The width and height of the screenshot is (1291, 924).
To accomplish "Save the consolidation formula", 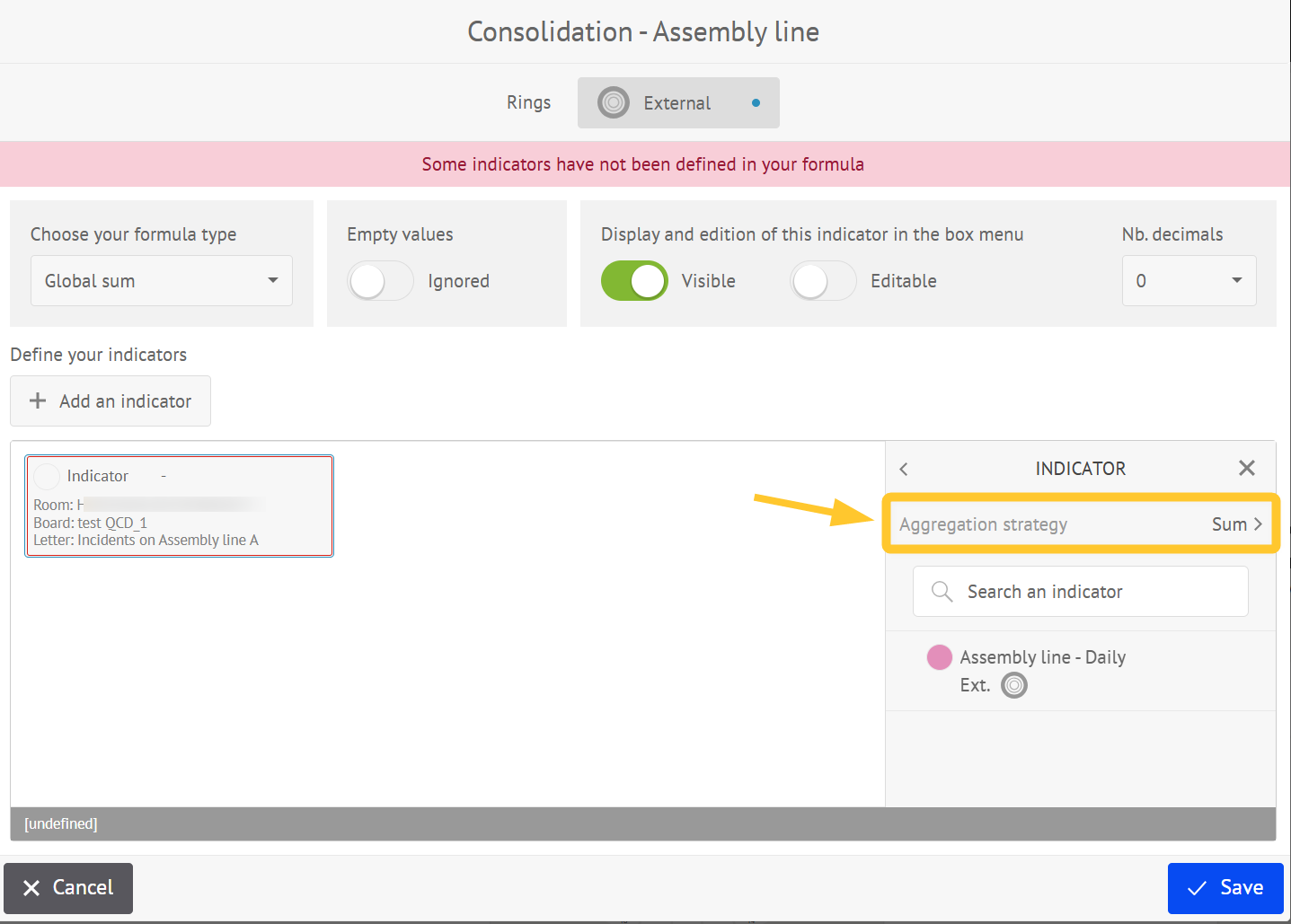I will pos(1225,887).
